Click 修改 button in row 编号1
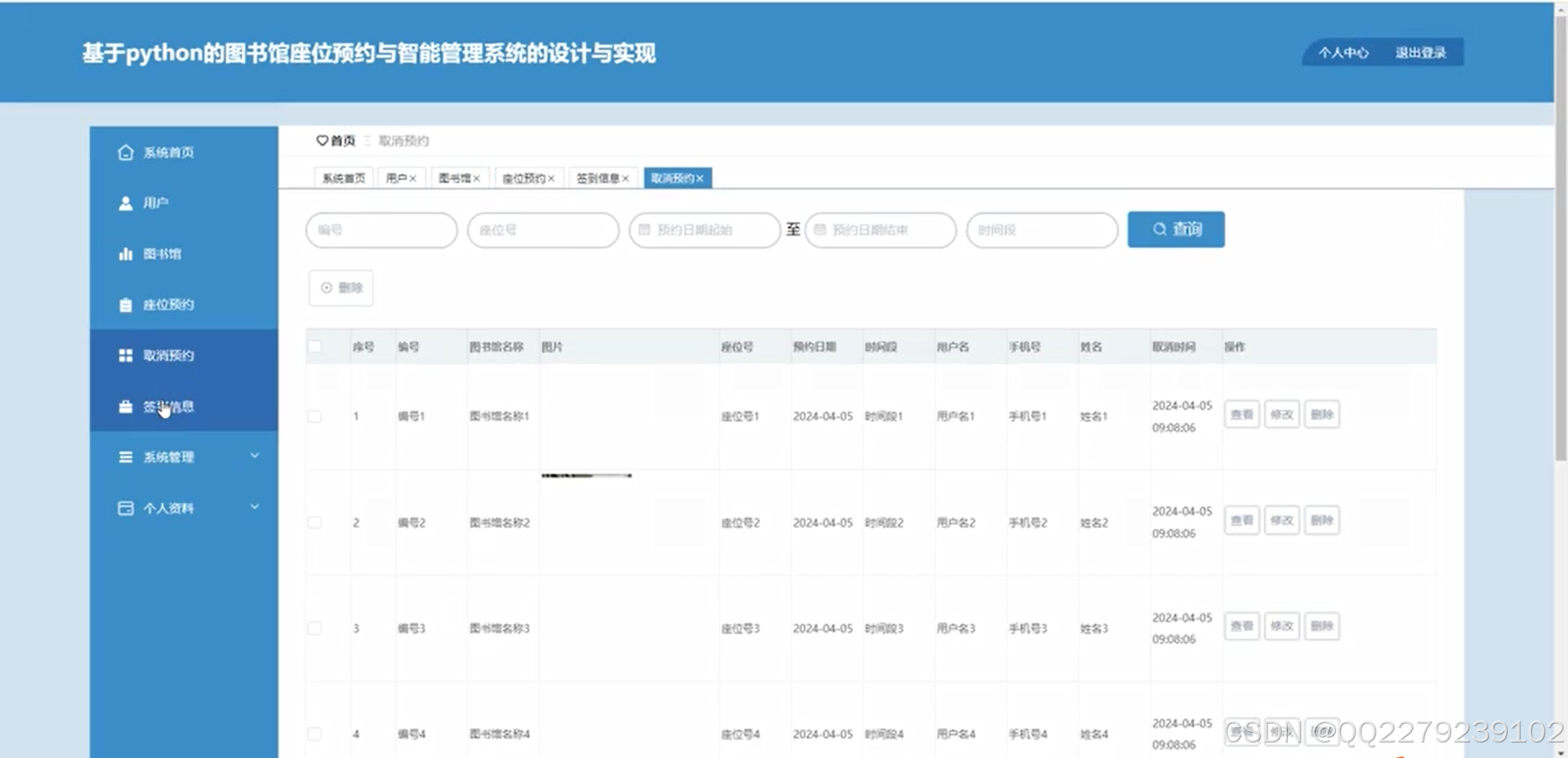This screenshot has width=1568, height=758. [1281, 414]
